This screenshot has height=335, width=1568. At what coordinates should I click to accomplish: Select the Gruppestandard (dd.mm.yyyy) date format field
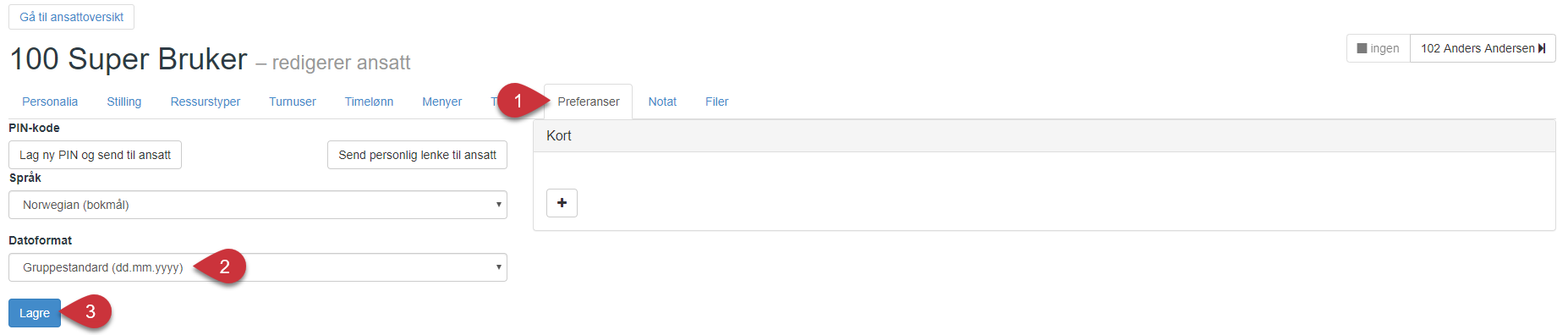[258, 267]
